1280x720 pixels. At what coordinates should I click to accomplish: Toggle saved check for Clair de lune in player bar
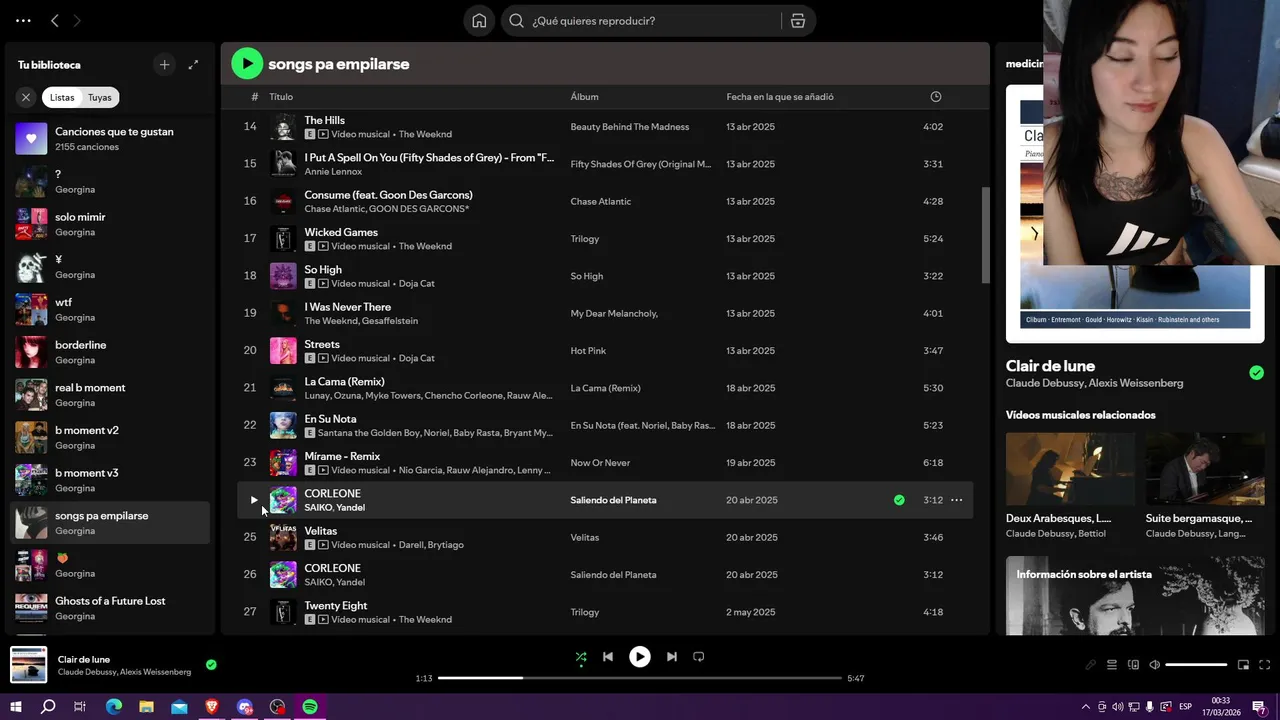(211, 664)
